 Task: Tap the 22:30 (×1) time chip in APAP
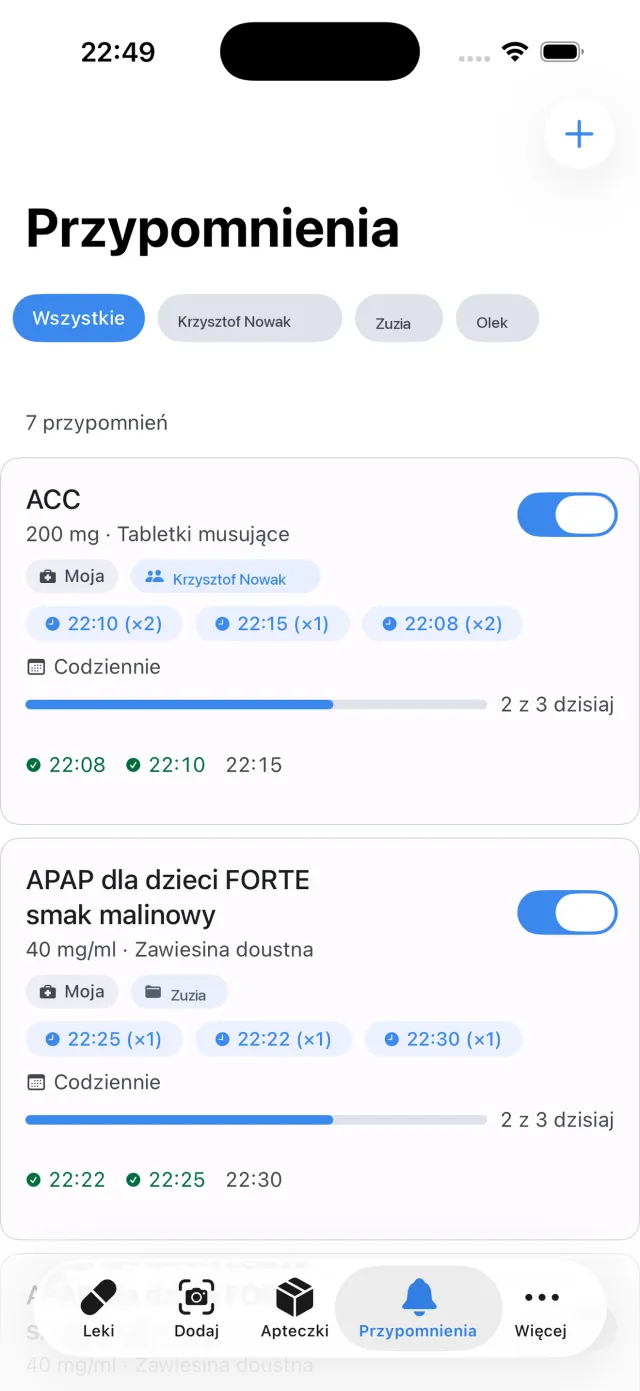point(443,1039)
